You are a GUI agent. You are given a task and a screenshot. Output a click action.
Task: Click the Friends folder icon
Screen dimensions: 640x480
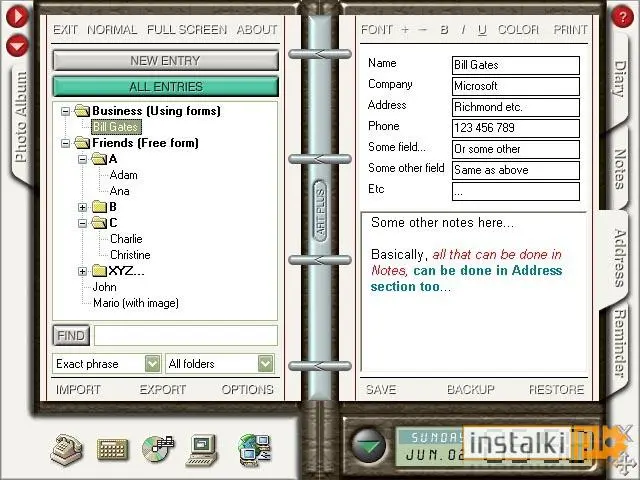click(82, 143)
